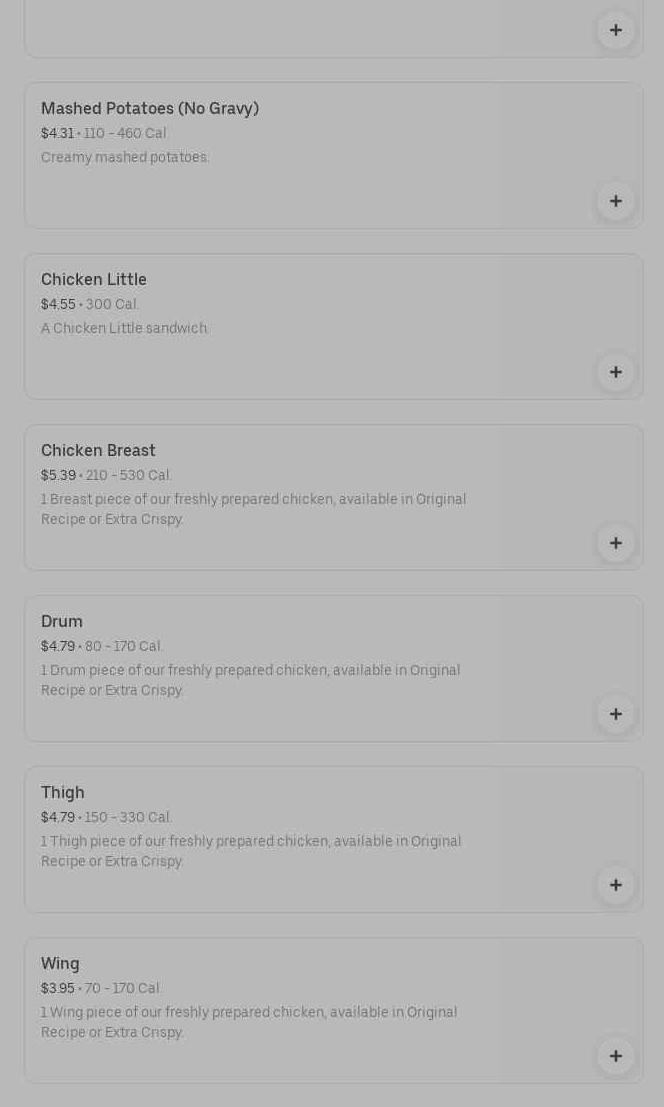664x1107 pixels.
Task: Select the $3.95 price on Wing
Action: click(x=58, y=988)
